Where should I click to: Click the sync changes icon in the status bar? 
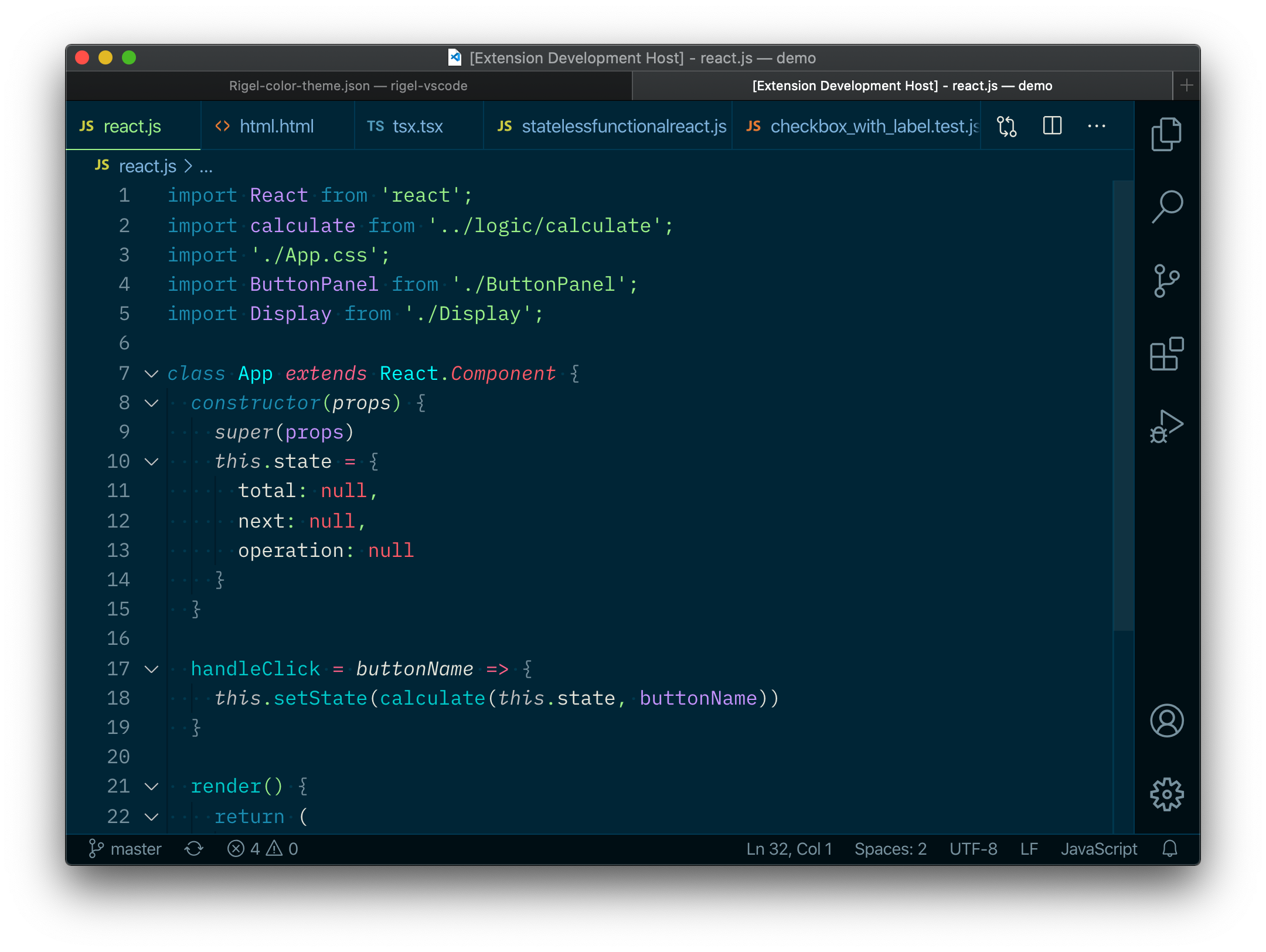point(193,849)
